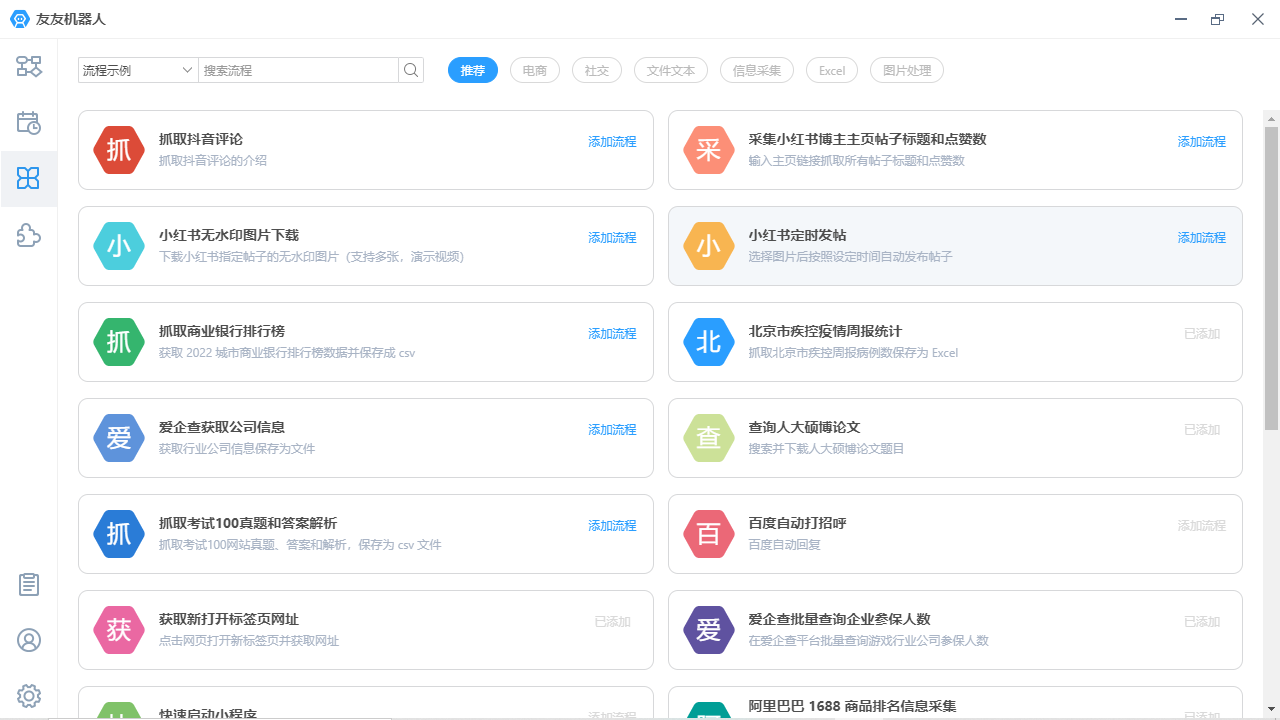Open the workflow editor panel in the sidebar
Image resolution: width=1280 pixels, height=720 pixels.
pos(29,66)
